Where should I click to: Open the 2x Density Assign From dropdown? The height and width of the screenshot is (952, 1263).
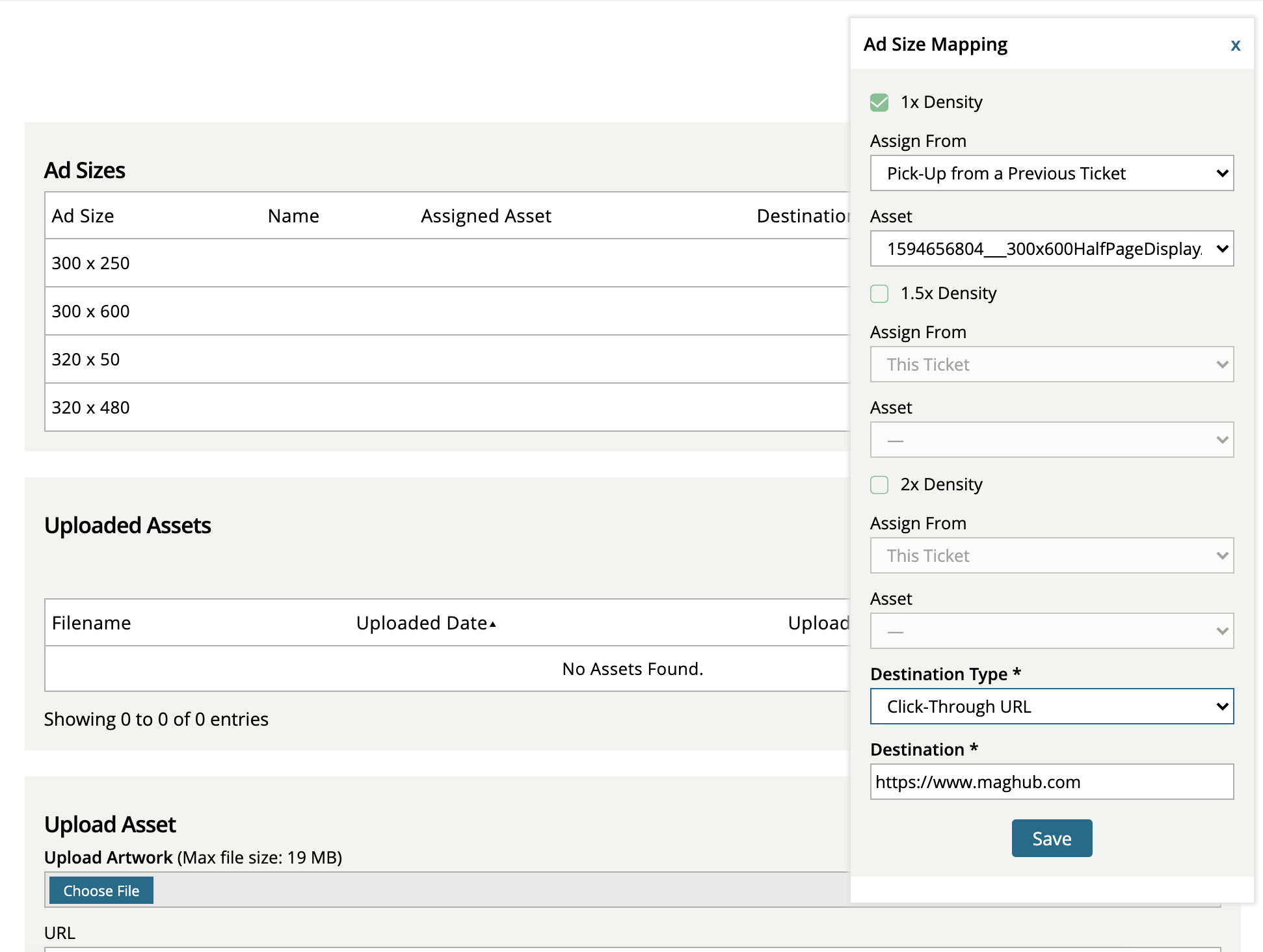(x=1051, y=556)
